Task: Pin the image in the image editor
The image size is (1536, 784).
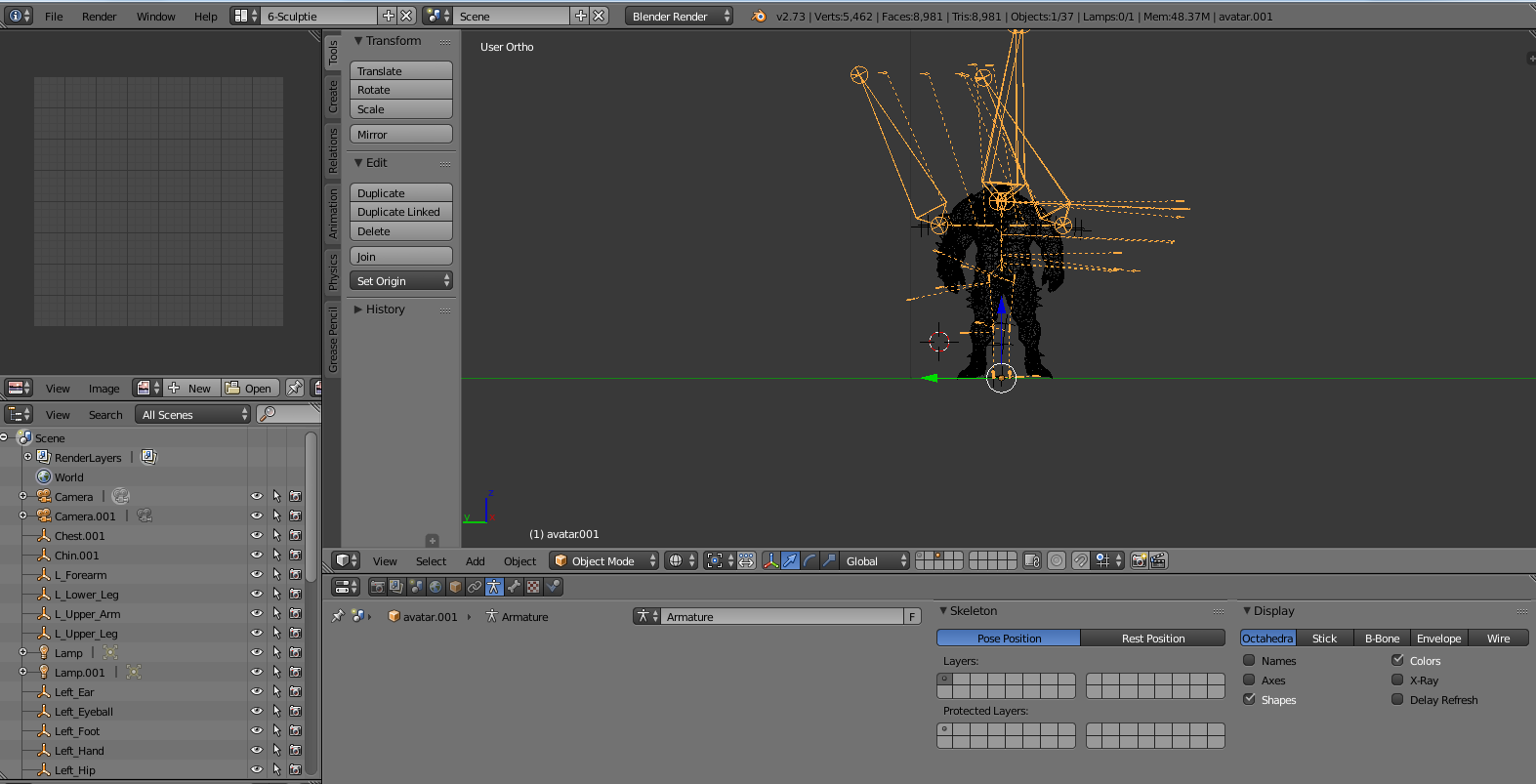Action: [x=295, y=388]
